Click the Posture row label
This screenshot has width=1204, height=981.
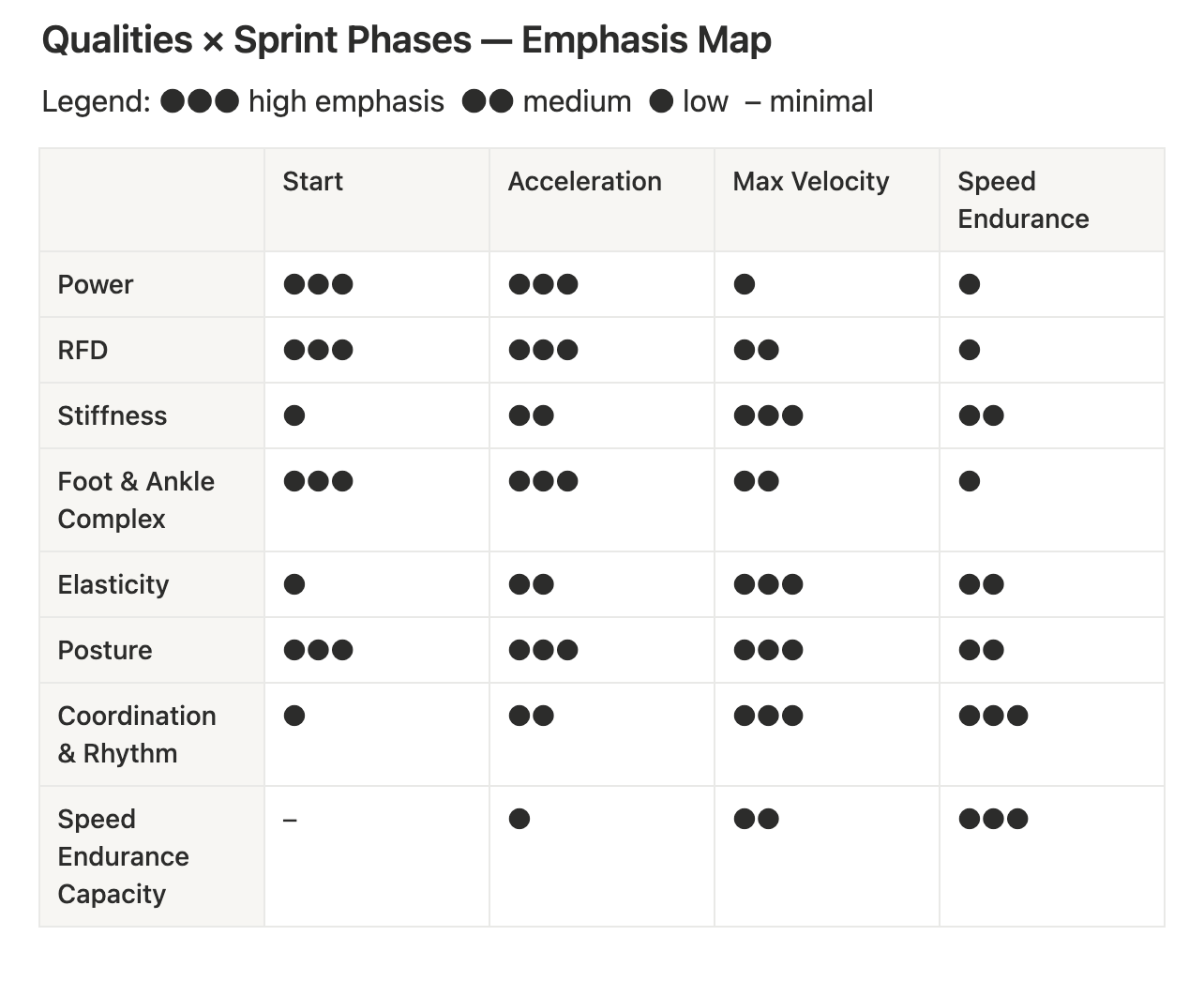(x=105, y=650)
